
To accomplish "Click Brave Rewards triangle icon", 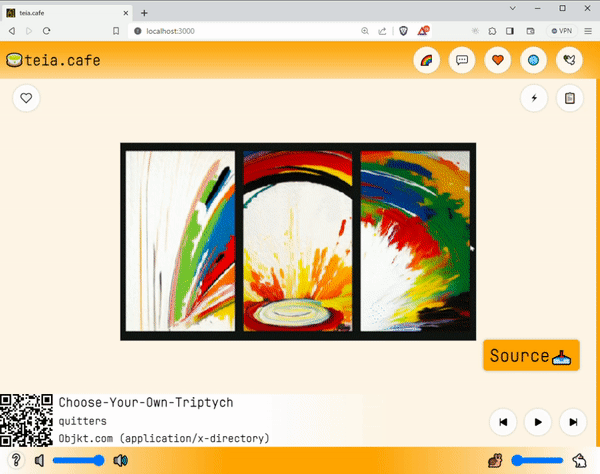I will coord(423,31).
